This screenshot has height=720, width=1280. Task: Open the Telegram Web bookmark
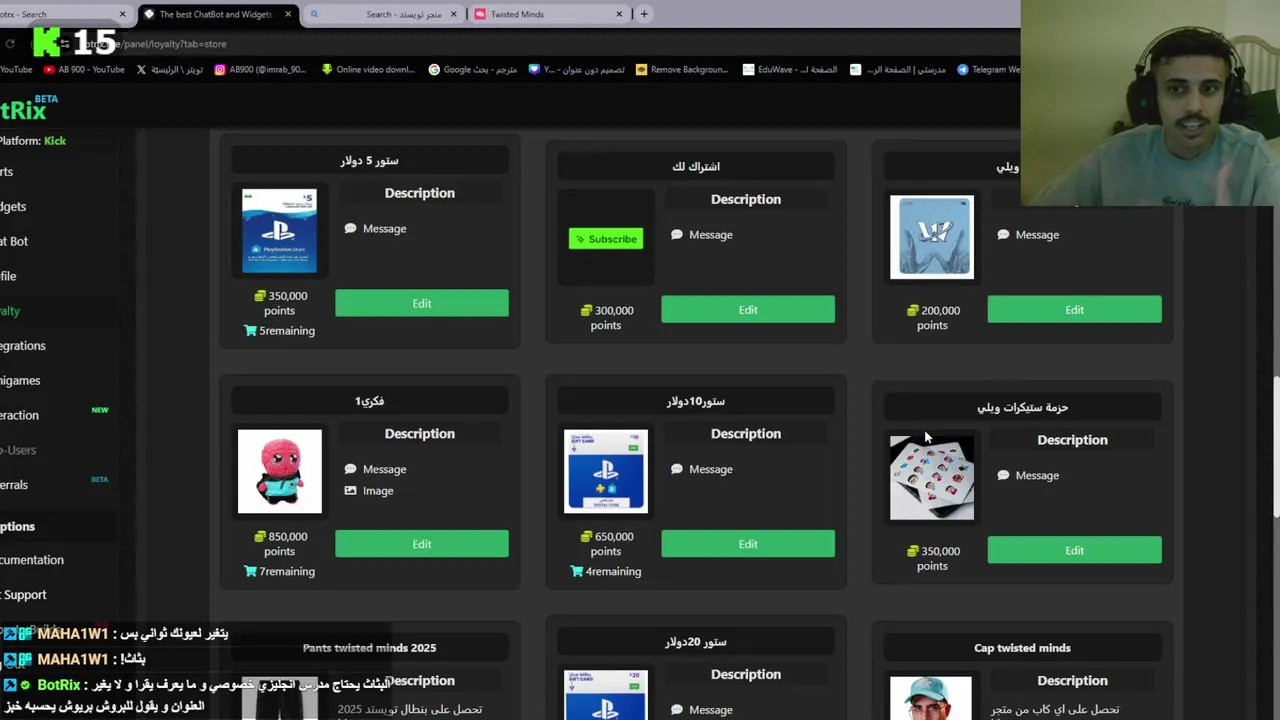coord(988,69)
